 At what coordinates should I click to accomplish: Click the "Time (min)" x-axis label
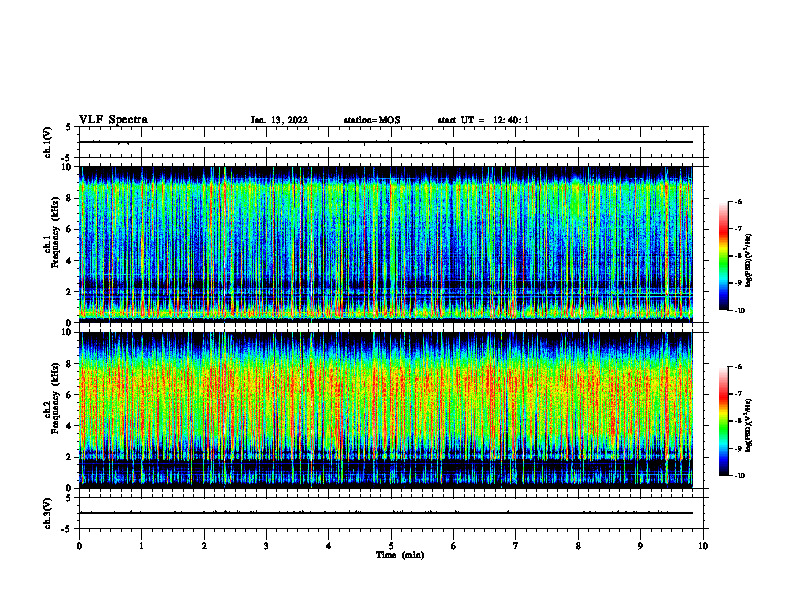pos(400,555)
